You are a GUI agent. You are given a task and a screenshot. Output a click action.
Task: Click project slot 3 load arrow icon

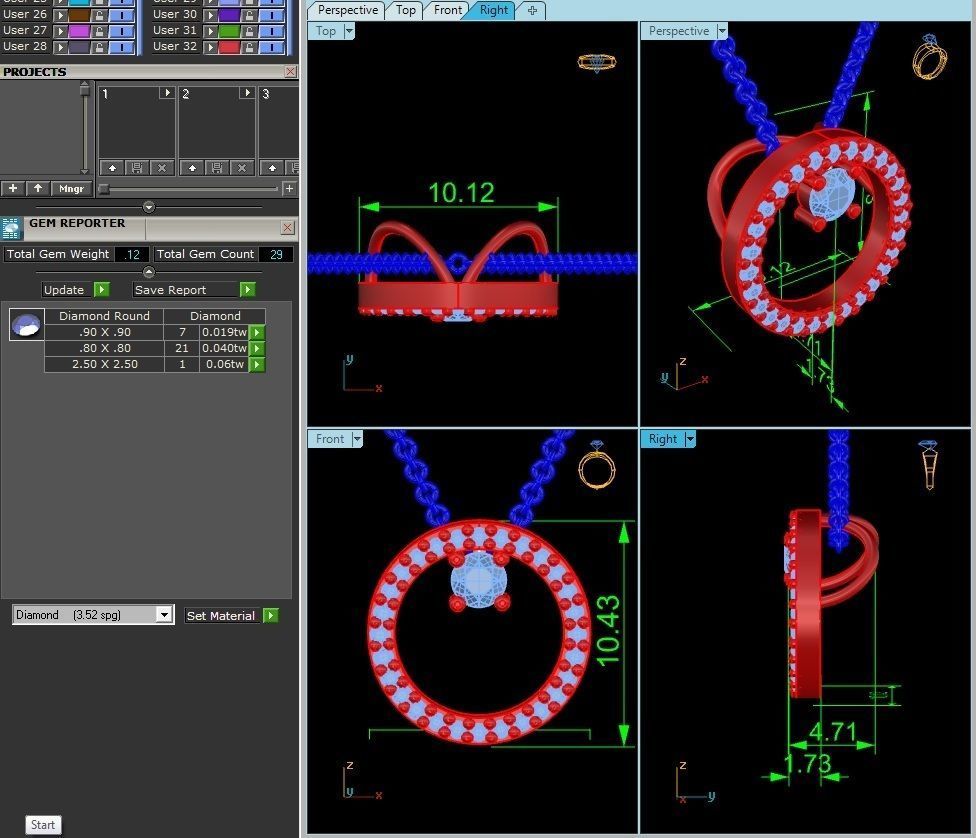point(272,167)
